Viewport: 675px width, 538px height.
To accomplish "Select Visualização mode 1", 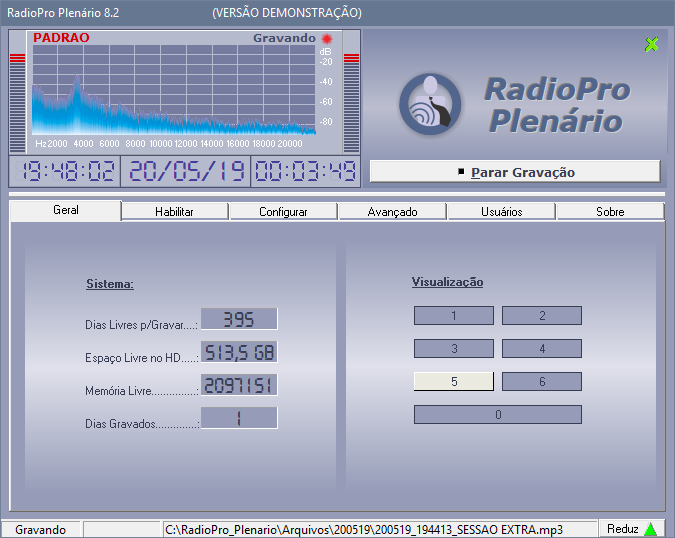I will (454, 316).
